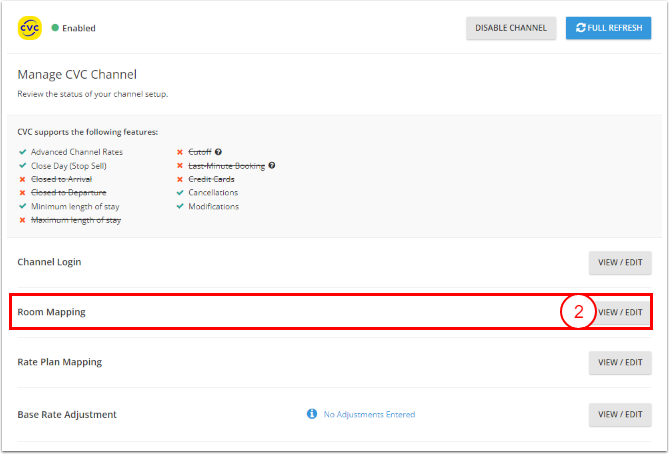Screen dimensions: 669x454
Task: Click the No Adjustments Entered text
Action: (x=369, y=414)
